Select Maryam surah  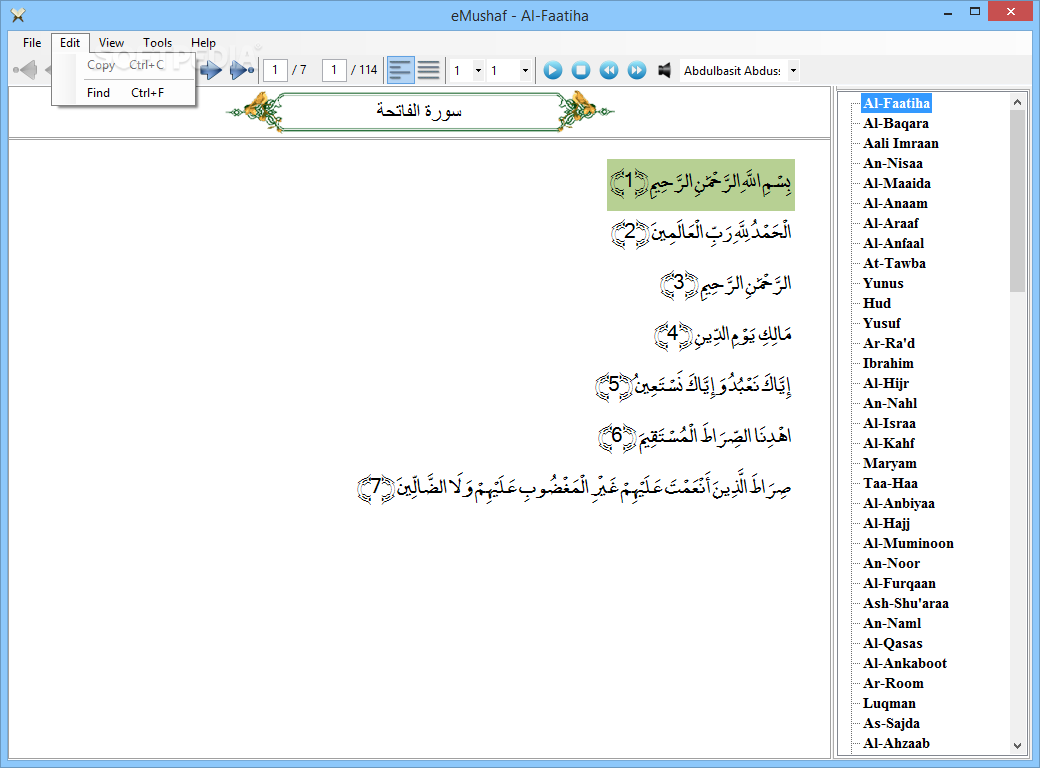tap(889, 463)
